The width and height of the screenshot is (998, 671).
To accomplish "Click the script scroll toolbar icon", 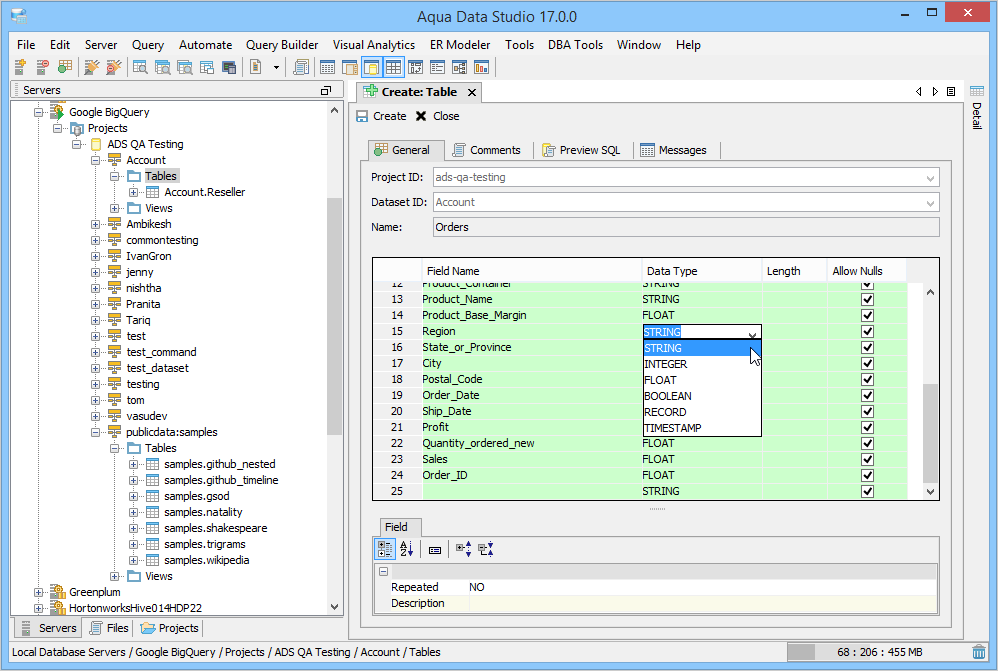I will [301, 67].
